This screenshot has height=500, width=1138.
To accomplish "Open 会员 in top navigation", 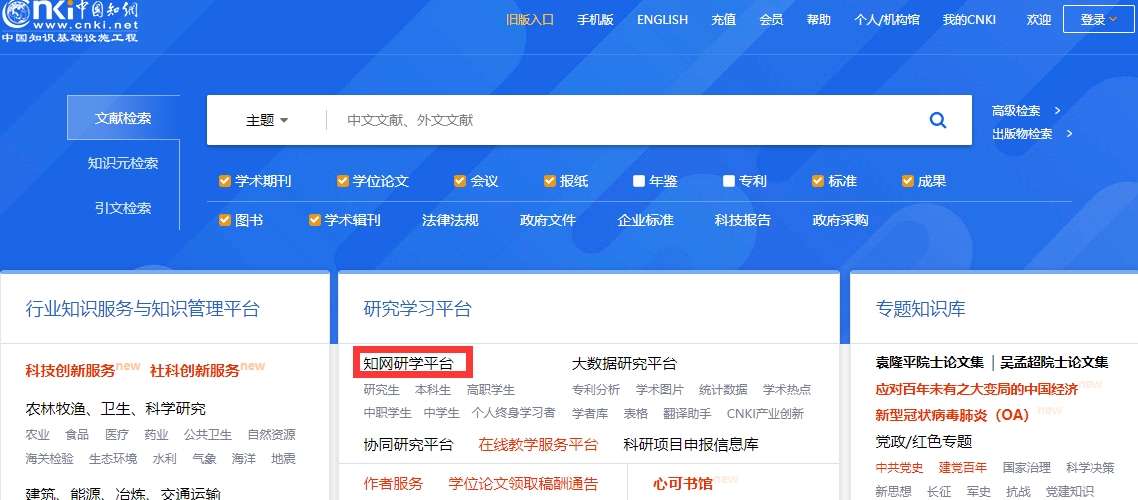I will pyautogui.click(x=771, y=20).
